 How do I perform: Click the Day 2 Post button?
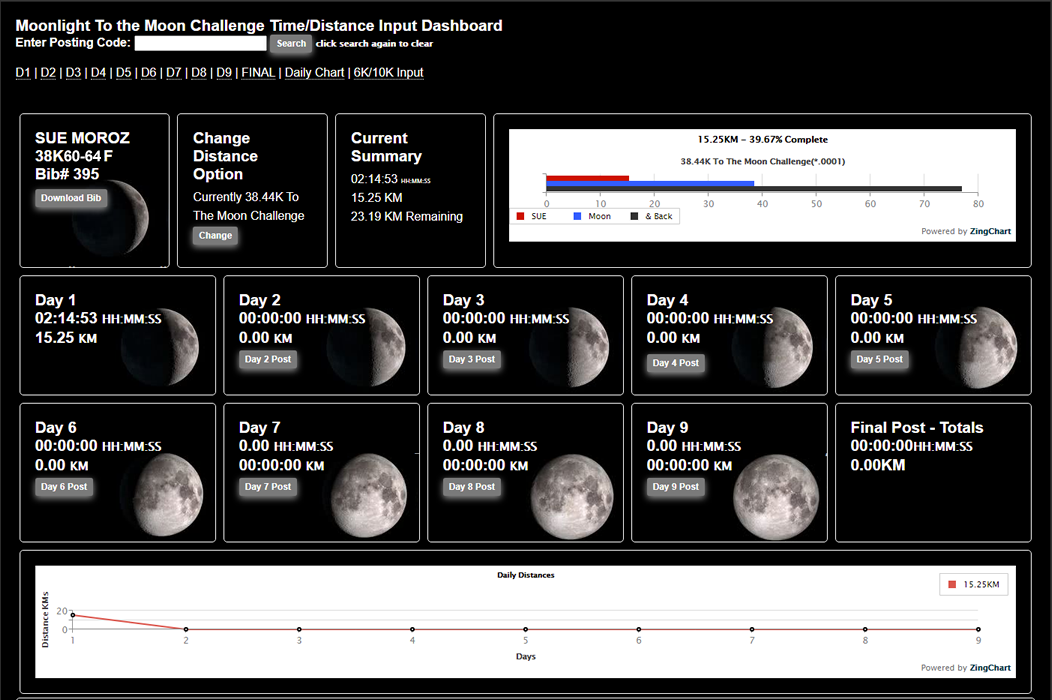[268, 359]
